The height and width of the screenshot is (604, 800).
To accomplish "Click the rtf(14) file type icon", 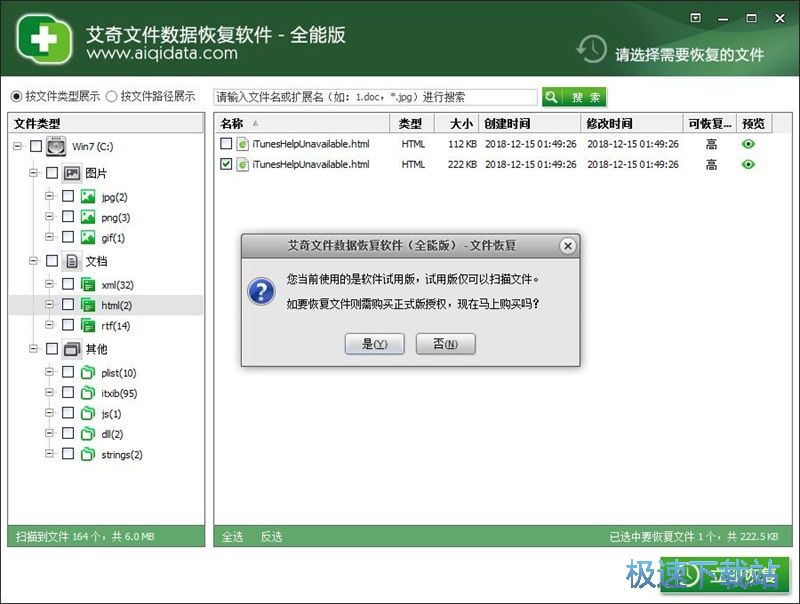I will 88,325.
